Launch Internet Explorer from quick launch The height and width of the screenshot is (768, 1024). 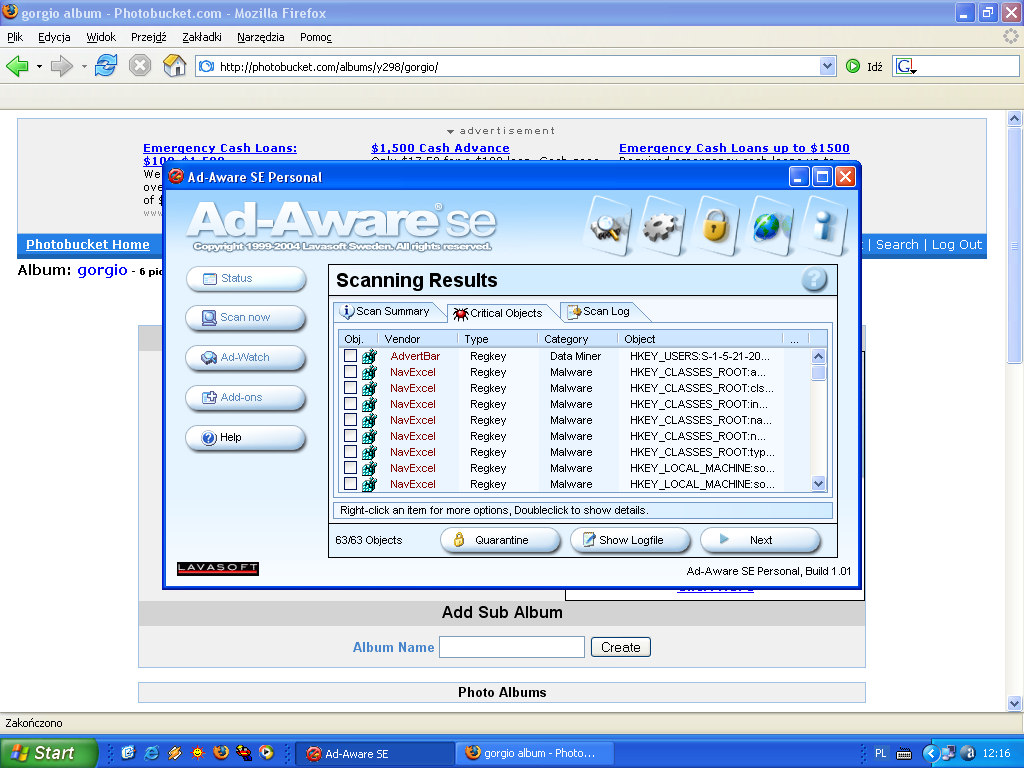[x=152, y=753]
